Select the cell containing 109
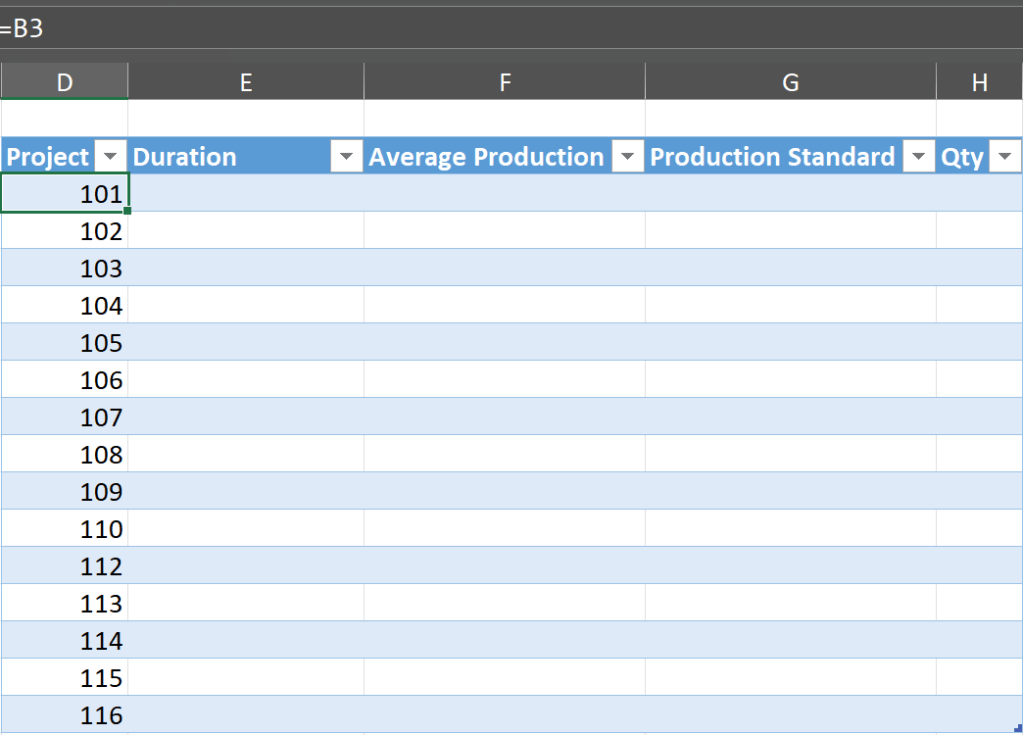The height and width of the screenshot is (735, 1023). click(65, 490)
